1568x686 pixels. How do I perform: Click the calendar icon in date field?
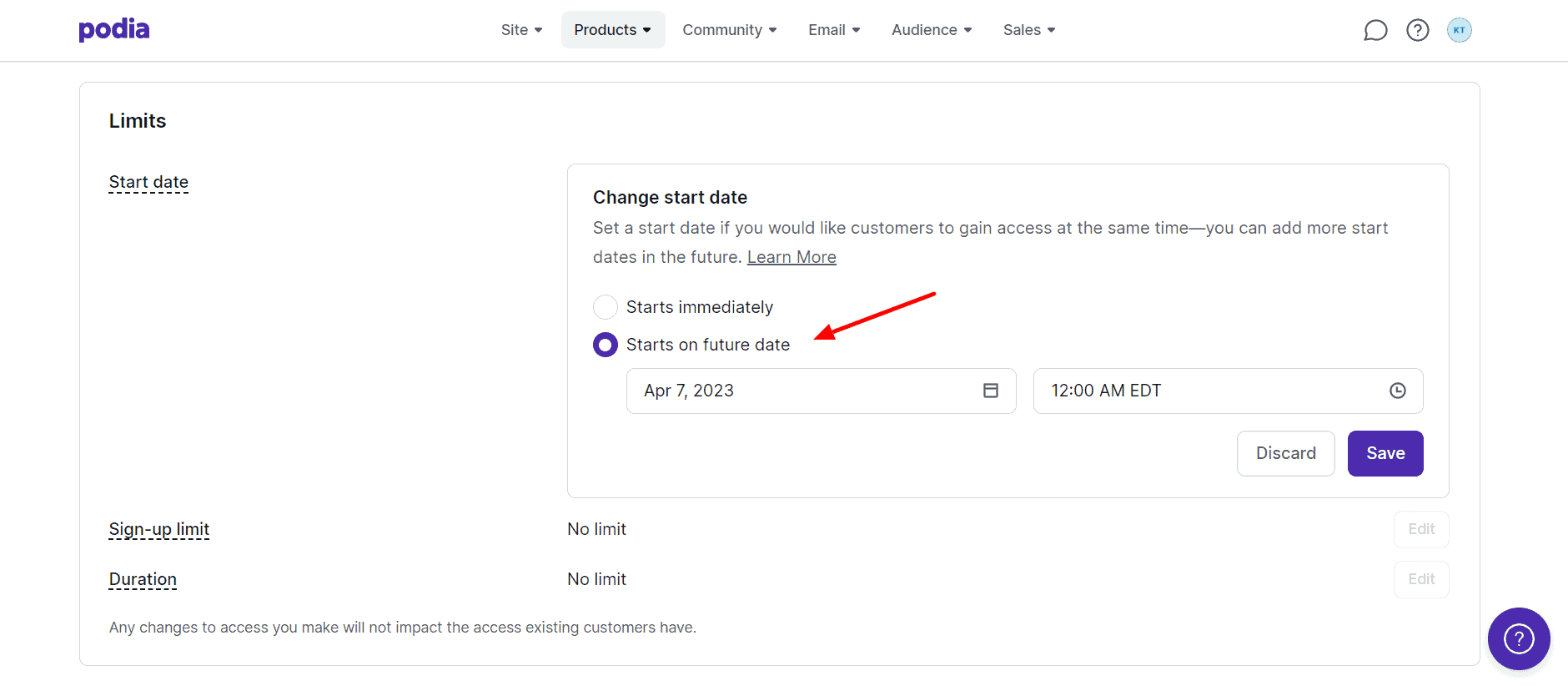[990, 391]
